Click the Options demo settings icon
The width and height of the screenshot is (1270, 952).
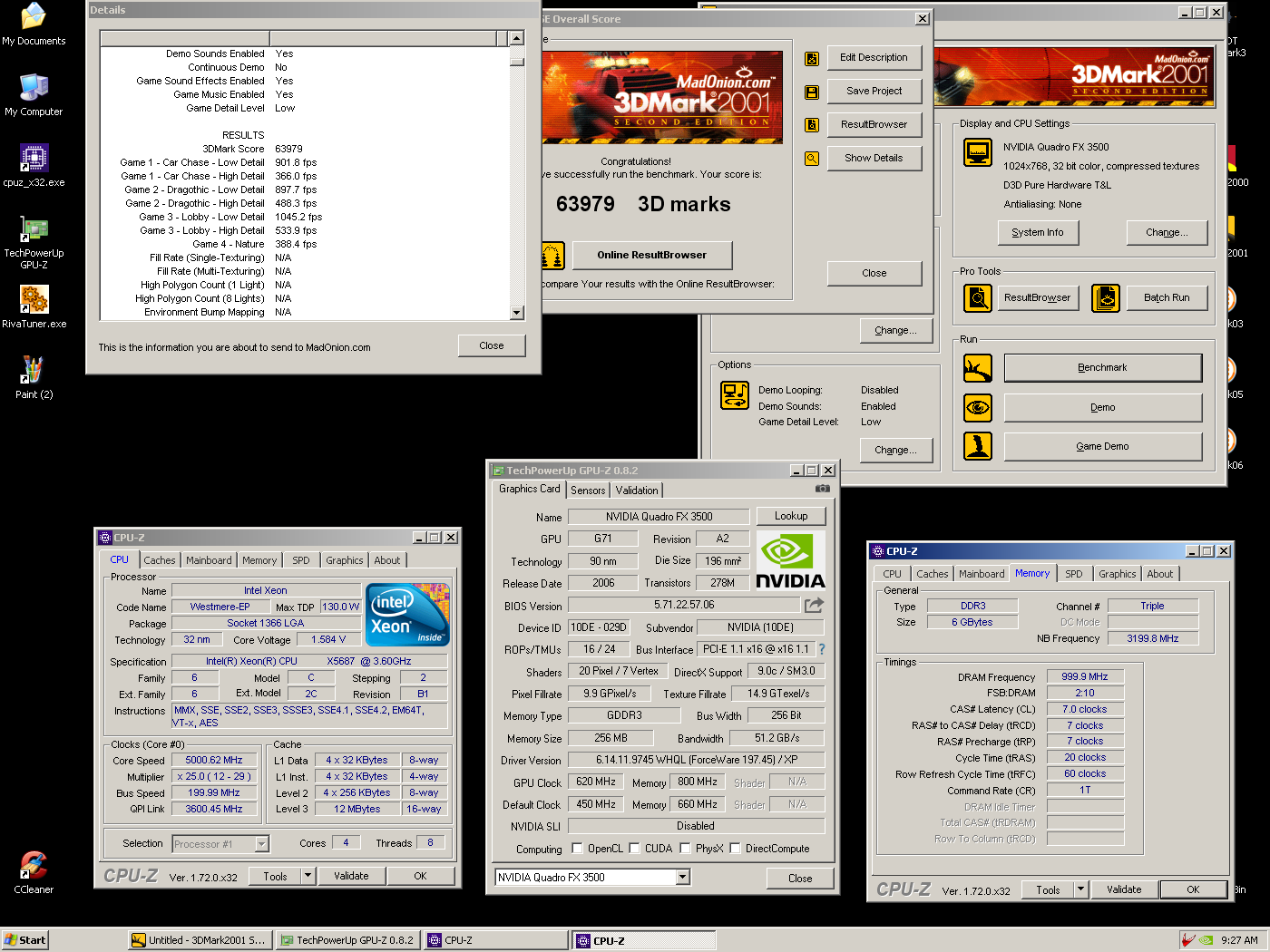pyautogui.click(x=735, y=395)
